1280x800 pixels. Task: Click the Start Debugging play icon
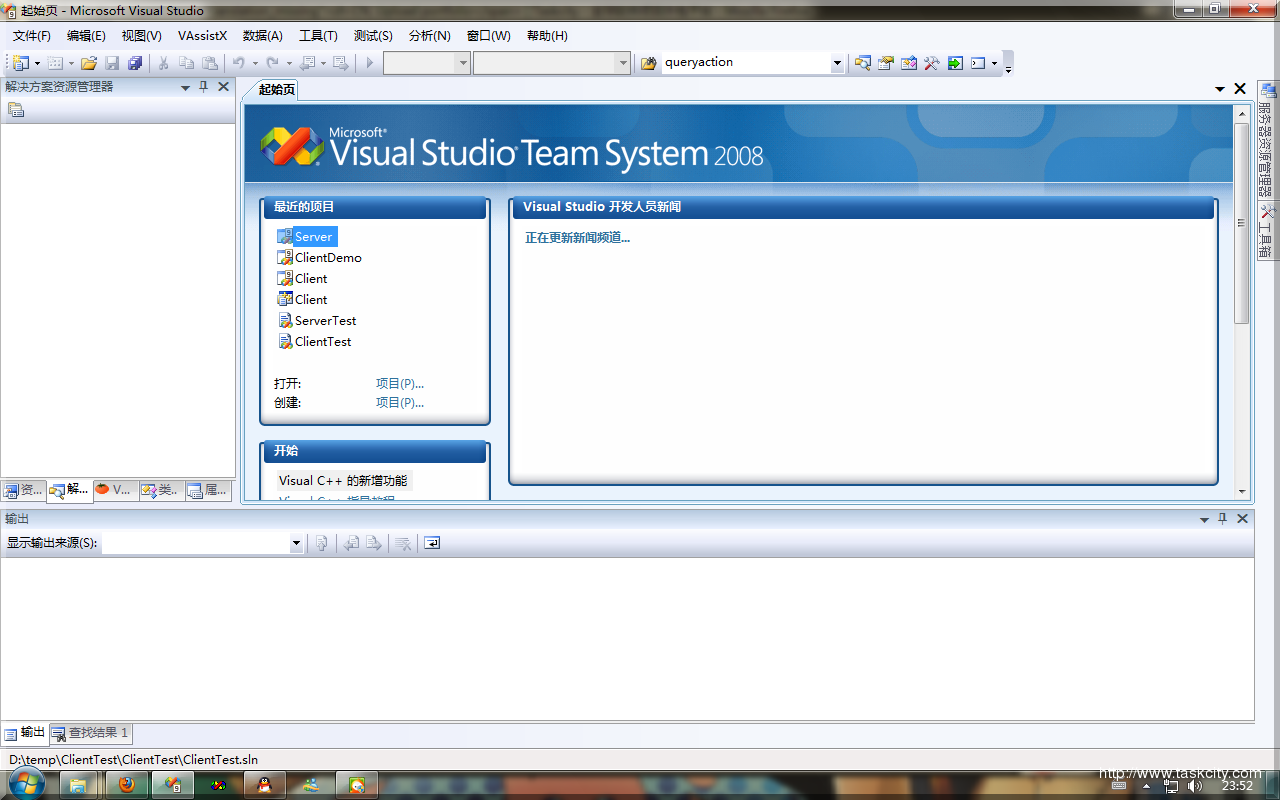click(x=369, y=63)
